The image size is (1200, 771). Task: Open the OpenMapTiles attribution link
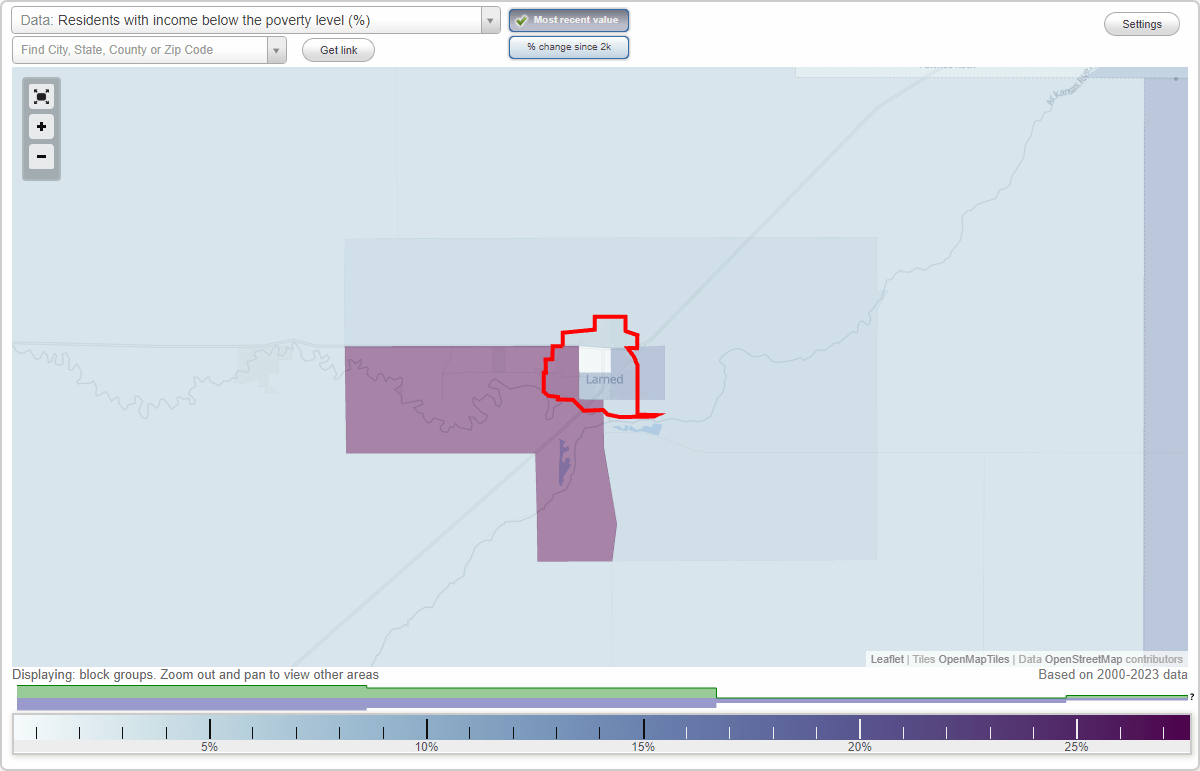(973, 659)
